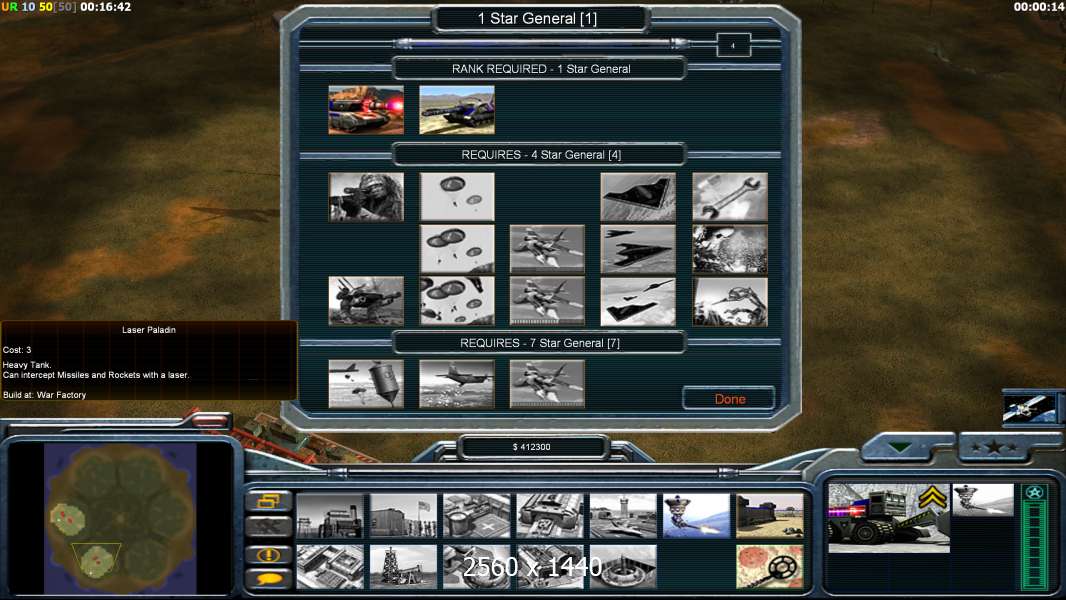Image resolution: width=1066 pixels, height=600 pixels.
Task: Choose the camouflaged sniper power icon
Action: (366, 197)
